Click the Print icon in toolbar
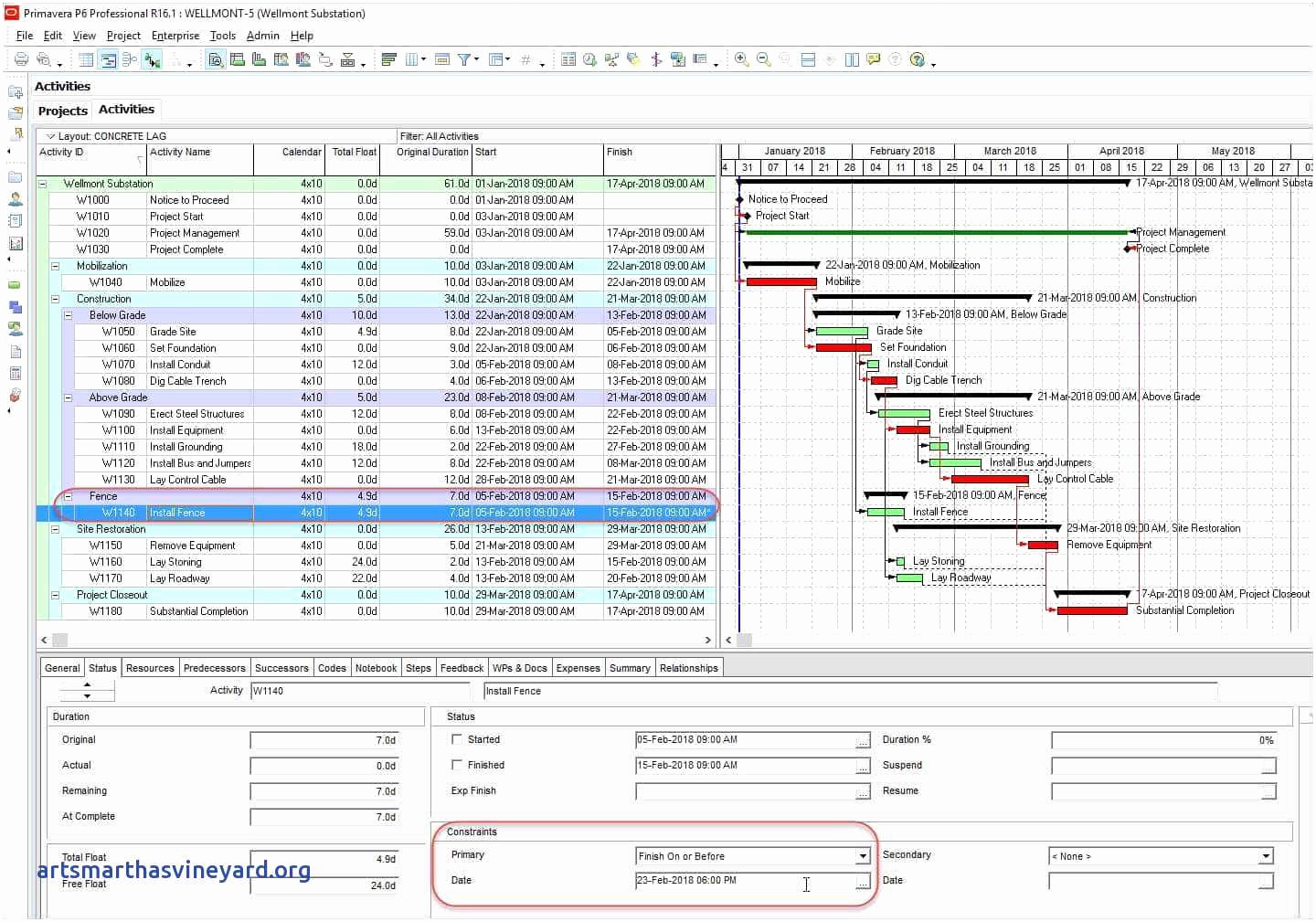1316x922 pixels. pyautogui.click(x=21, y=60)
